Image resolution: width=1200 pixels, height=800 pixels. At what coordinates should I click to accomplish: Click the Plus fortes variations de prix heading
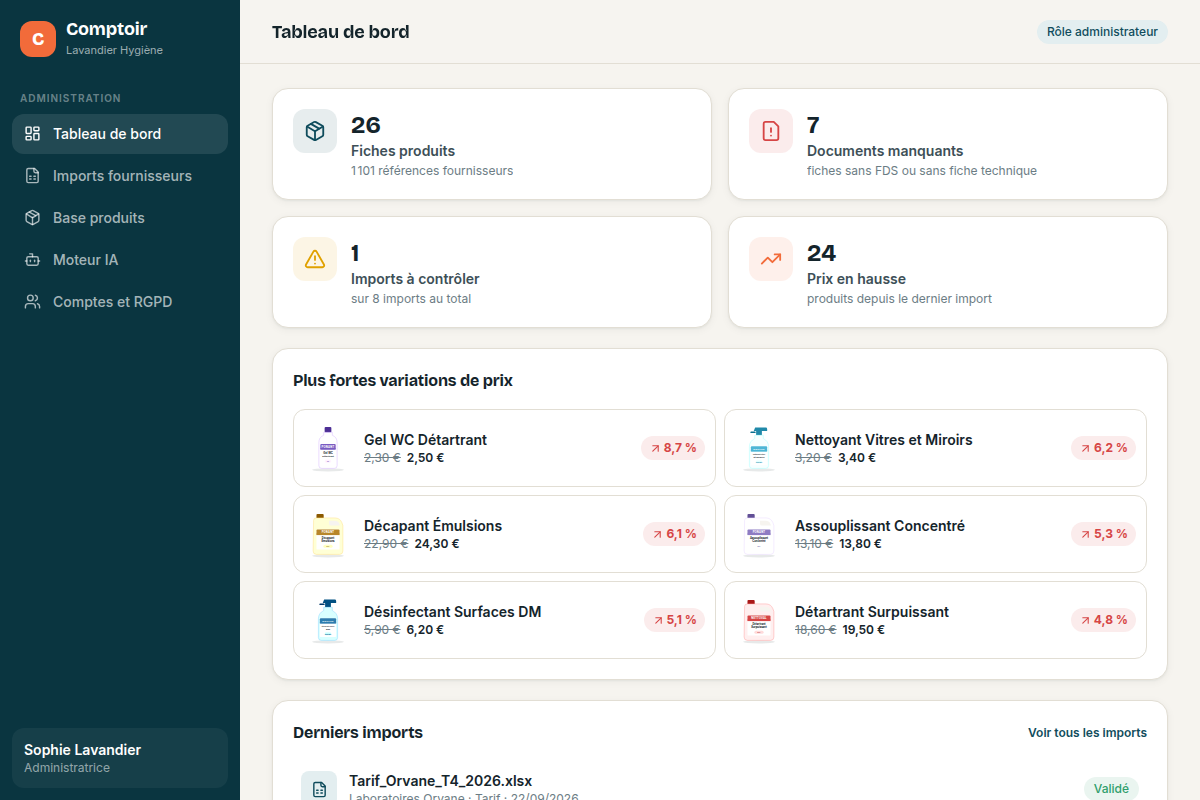(403, 381)
